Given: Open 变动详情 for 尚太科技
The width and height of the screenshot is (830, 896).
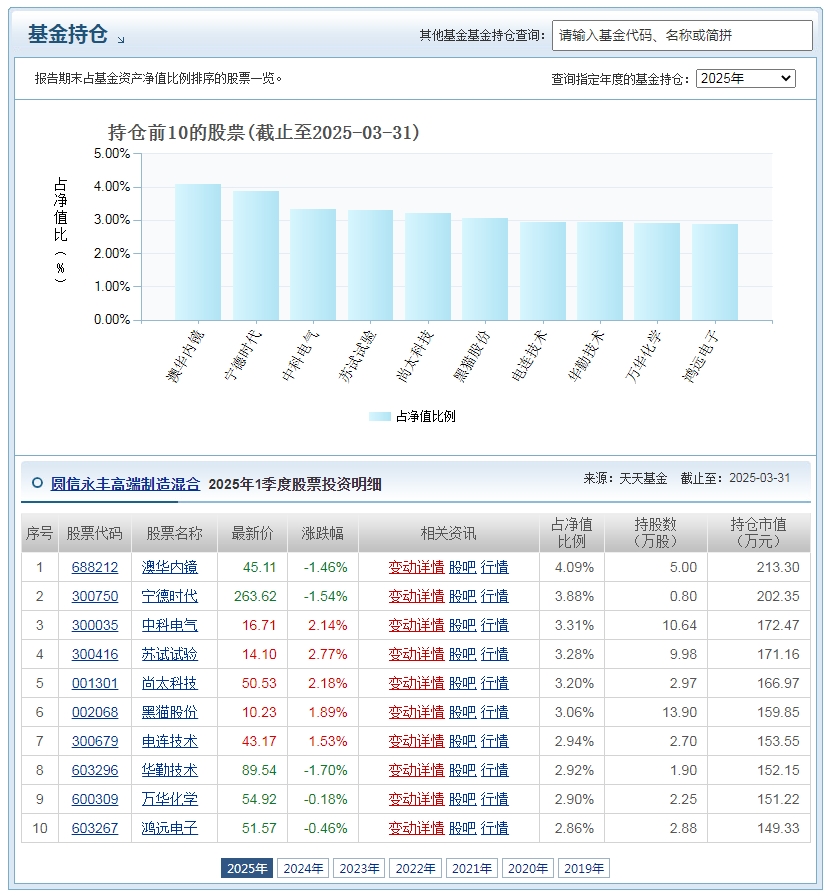Looking at the screenshot, I should pos(416,683).
